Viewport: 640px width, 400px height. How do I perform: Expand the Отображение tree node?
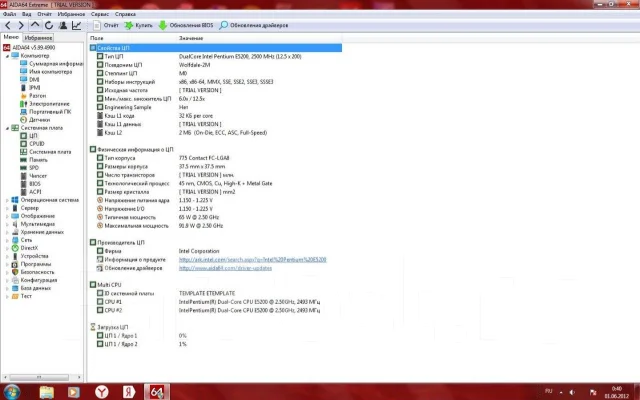tap(7, 216)
